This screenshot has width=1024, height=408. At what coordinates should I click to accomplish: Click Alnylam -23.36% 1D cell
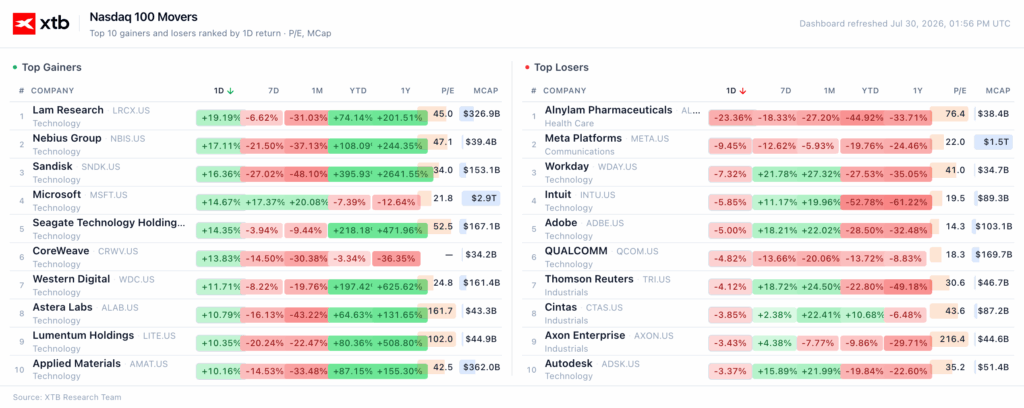(732, 118)
